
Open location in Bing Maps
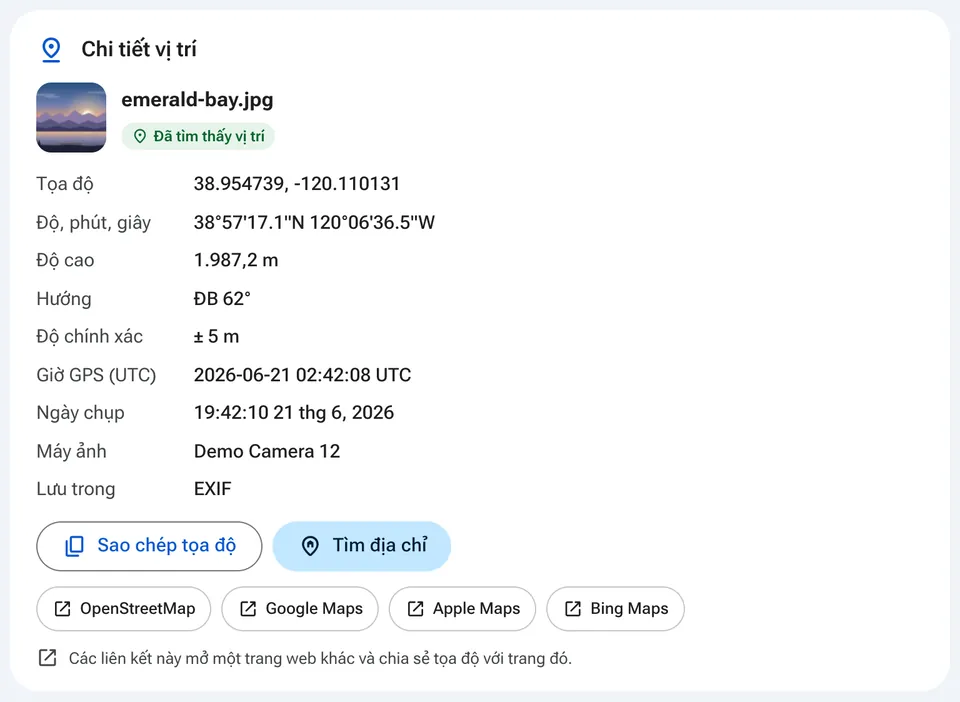tap(615, 609)
